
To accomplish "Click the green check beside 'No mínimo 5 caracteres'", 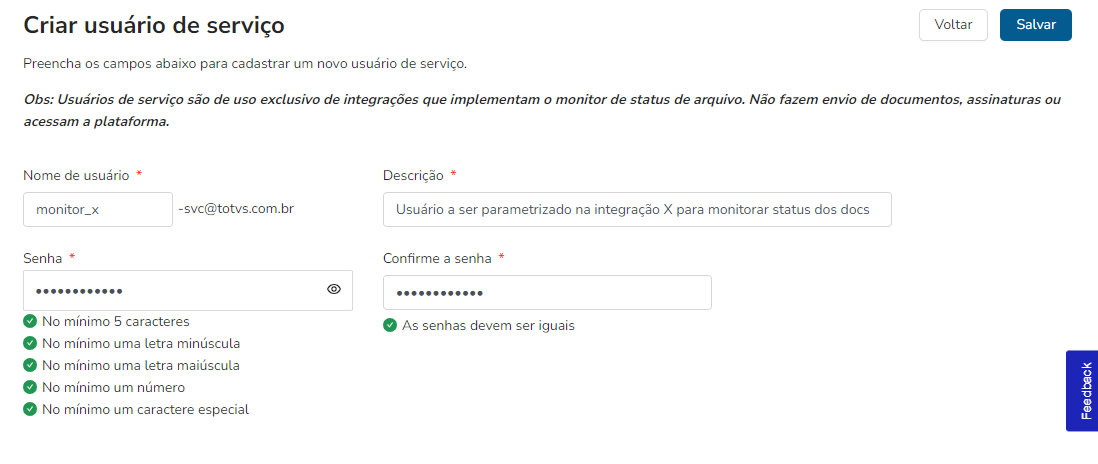I will coord(30,321).
